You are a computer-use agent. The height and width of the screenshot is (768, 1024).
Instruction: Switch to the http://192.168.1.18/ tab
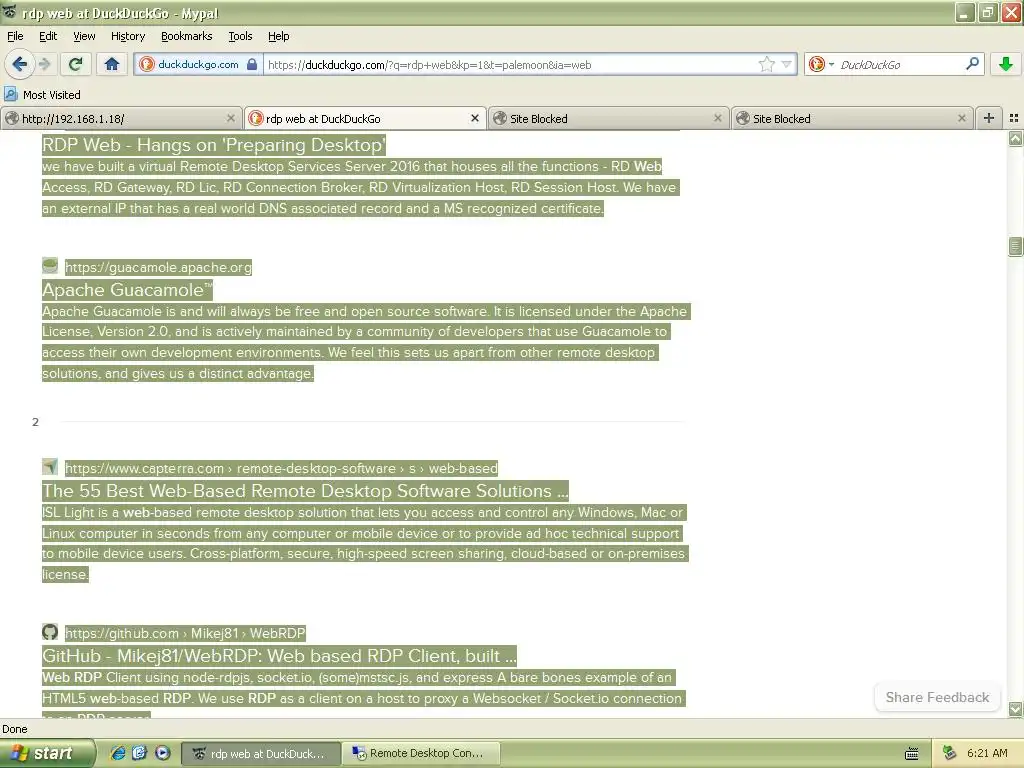pyautogui.click(x=120, y=118)
